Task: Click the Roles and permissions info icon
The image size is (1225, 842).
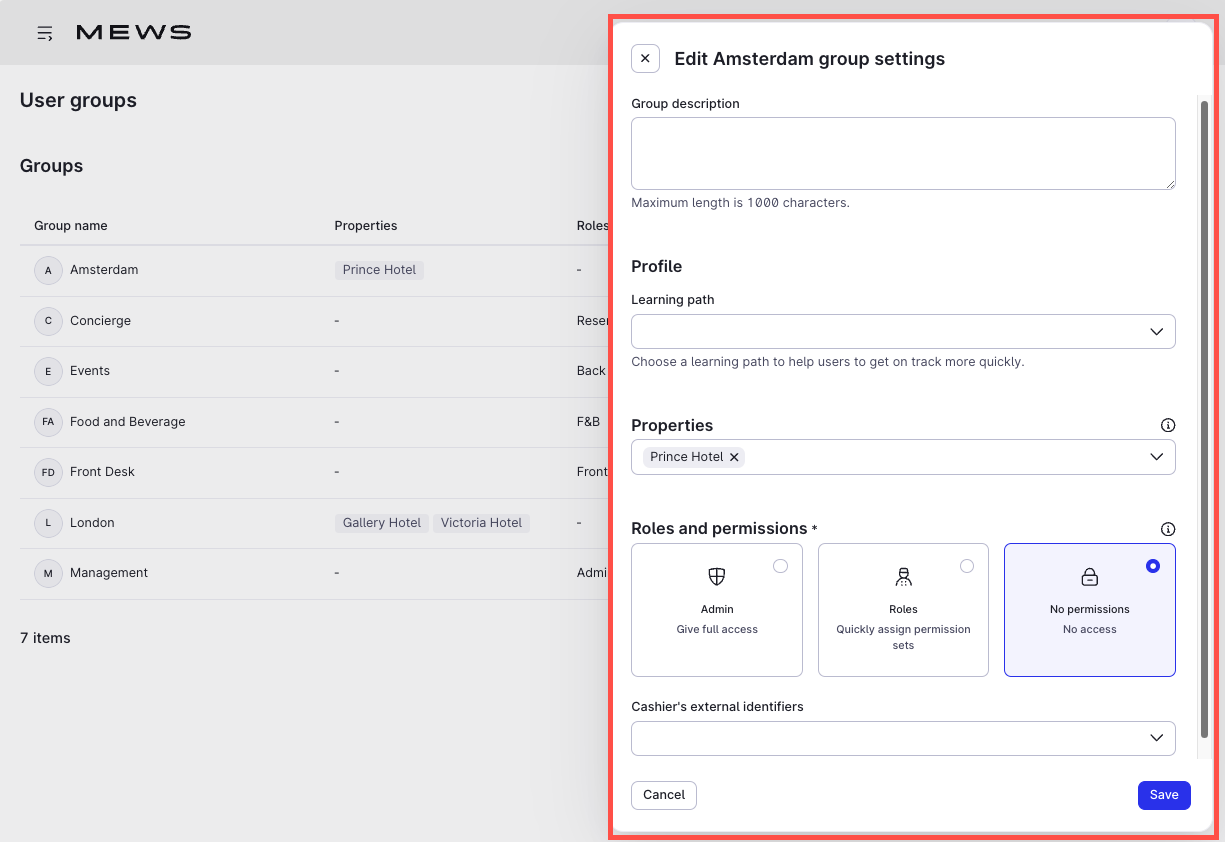Action: tap(1167, 529)
